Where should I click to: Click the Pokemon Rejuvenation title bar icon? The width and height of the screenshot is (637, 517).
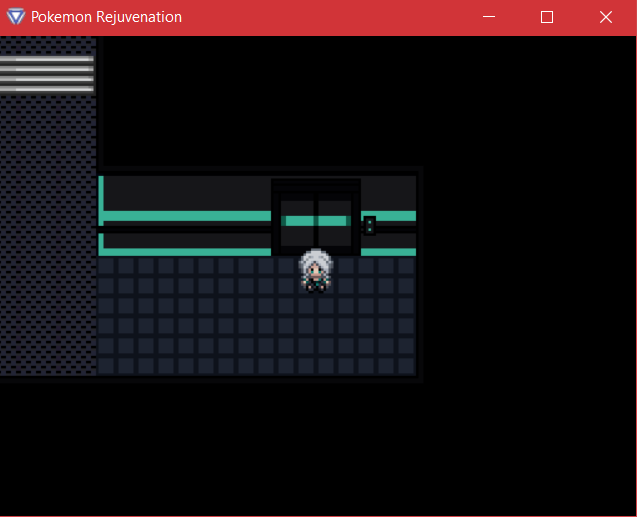[14, 17]
